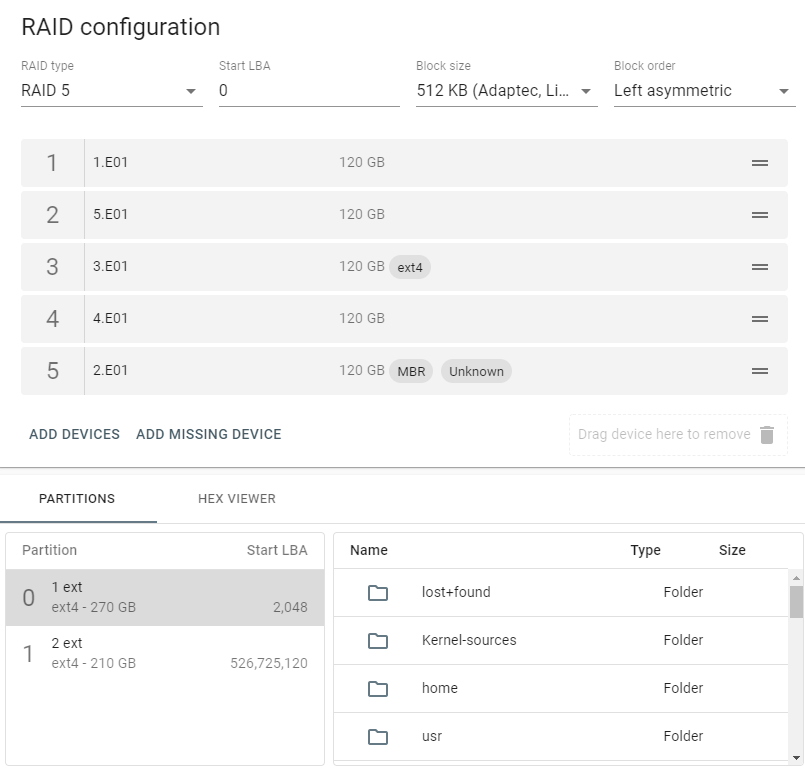Click the folder icon beside Kernel-sources
Screen dimensions: 805x769
pyautogui.click(x=377, y=640)
